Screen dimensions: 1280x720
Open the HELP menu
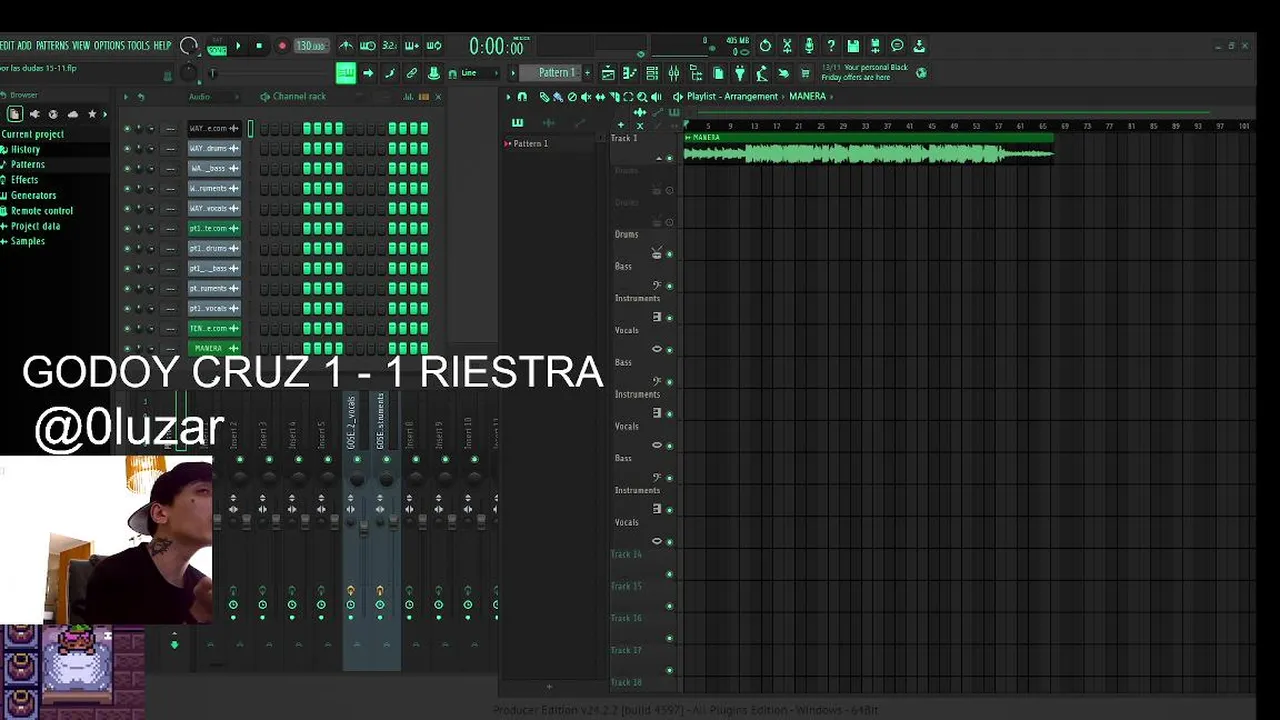162,46
